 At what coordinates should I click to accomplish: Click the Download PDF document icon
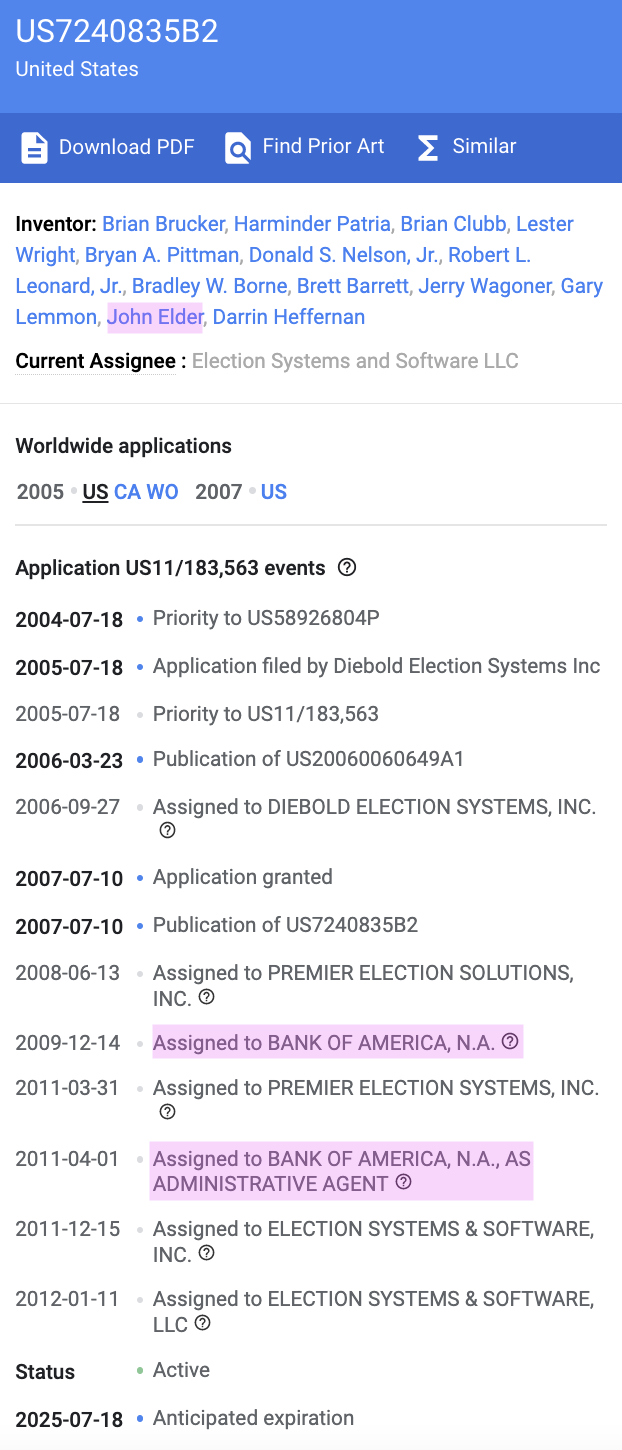(35, 148)
